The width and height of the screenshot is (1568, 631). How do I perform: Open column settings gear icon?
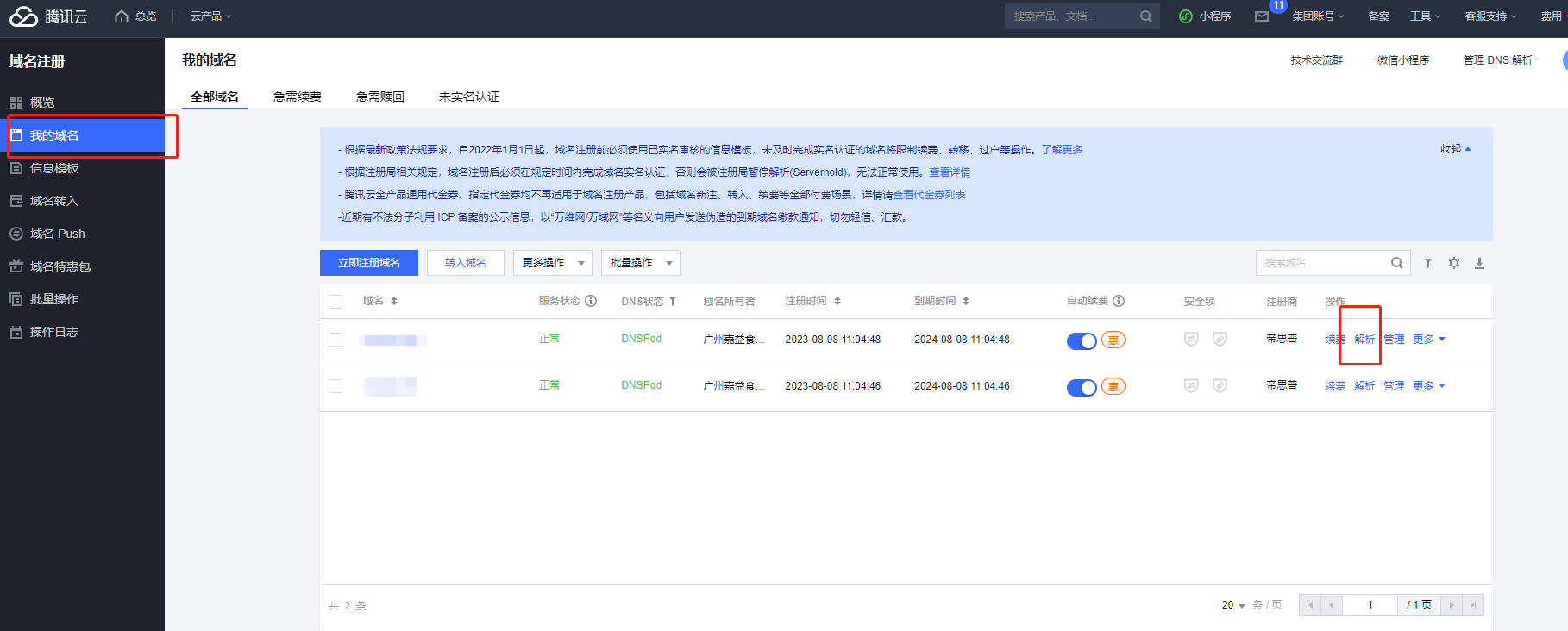[x=1454, y=263]
